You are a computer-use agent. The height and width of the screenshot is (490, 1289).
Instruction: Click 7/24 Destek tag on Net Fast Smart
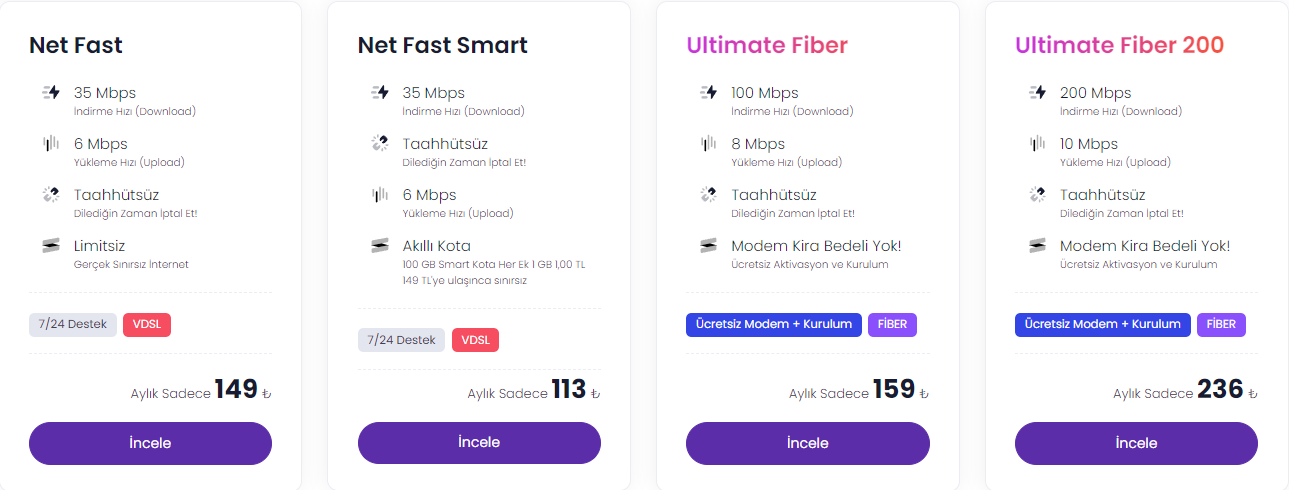coord(401,340)
